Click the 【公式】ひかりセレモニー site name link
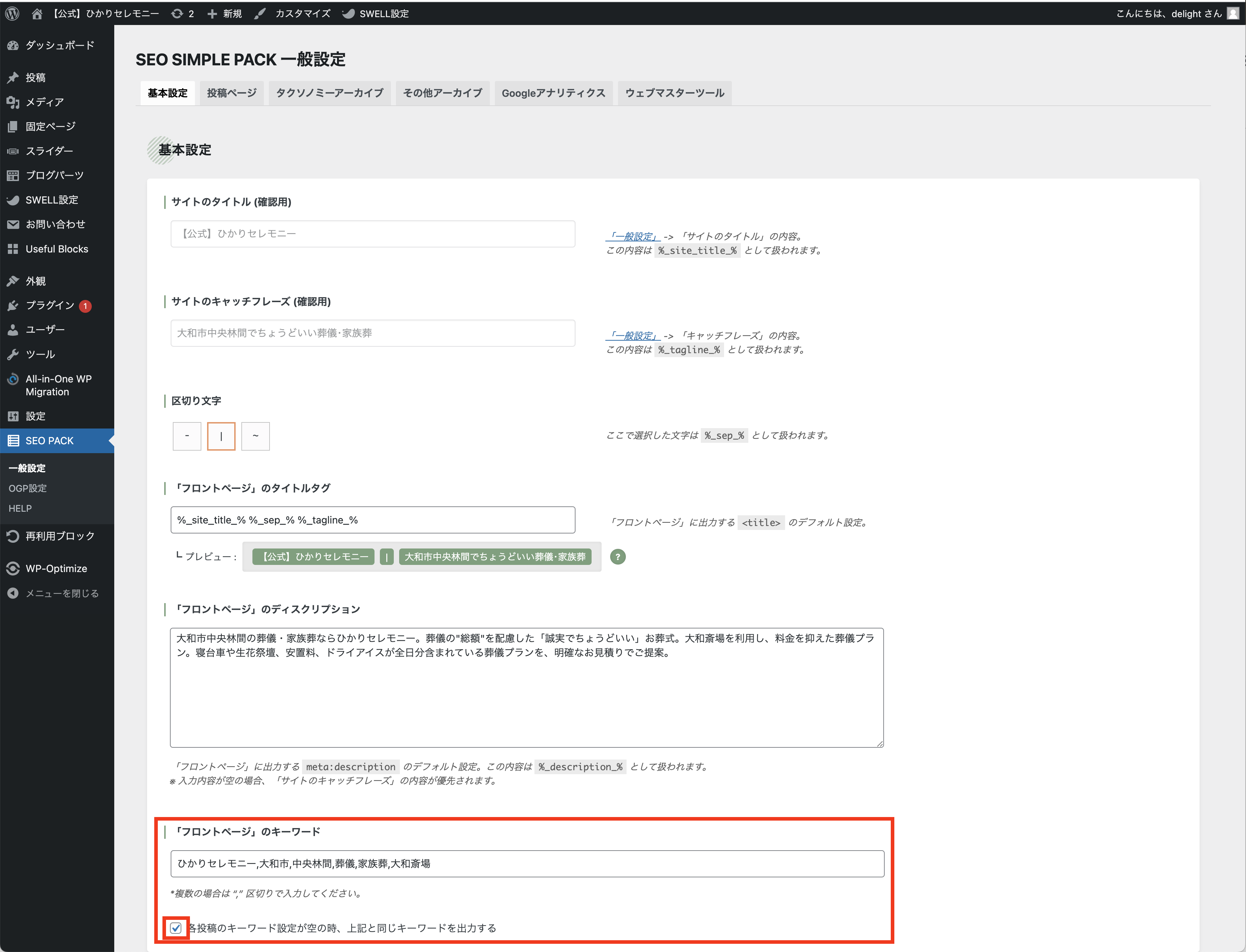The image size is (1246, 952). tap(105, 14)
